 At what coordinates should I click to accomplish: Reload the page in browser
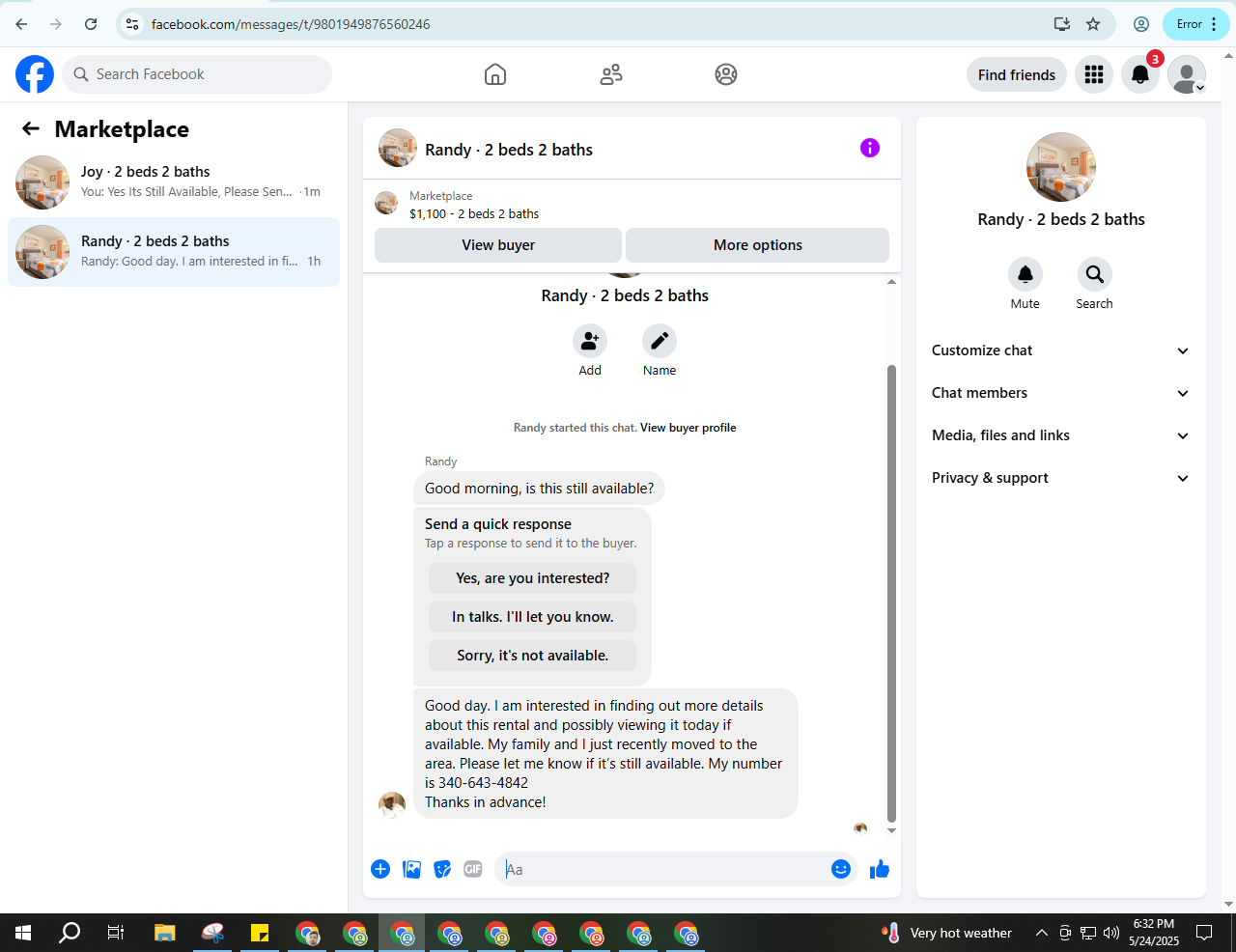pos(91,24)
